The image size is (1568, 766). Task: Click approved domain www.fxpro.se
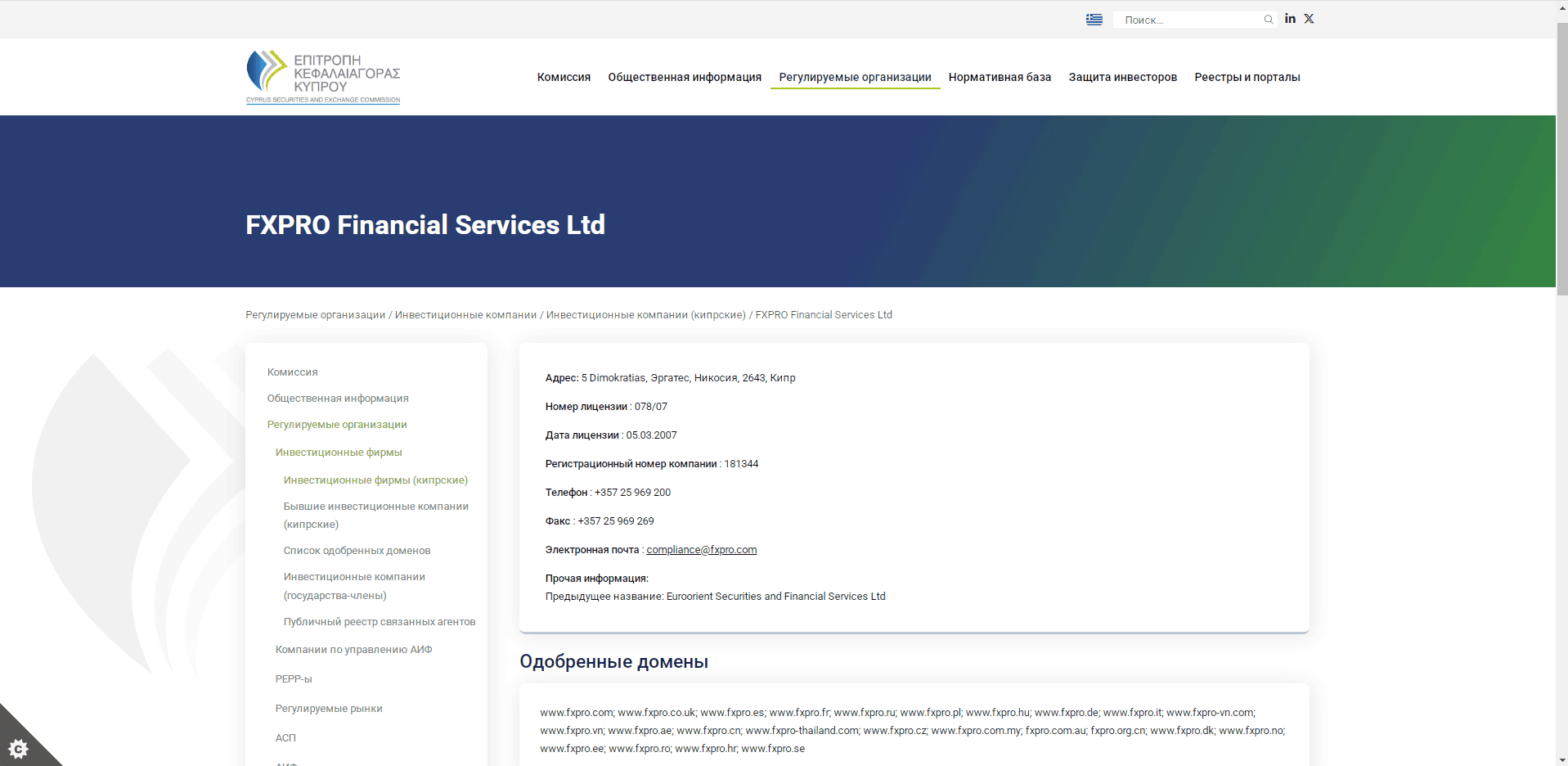(773, 749)
